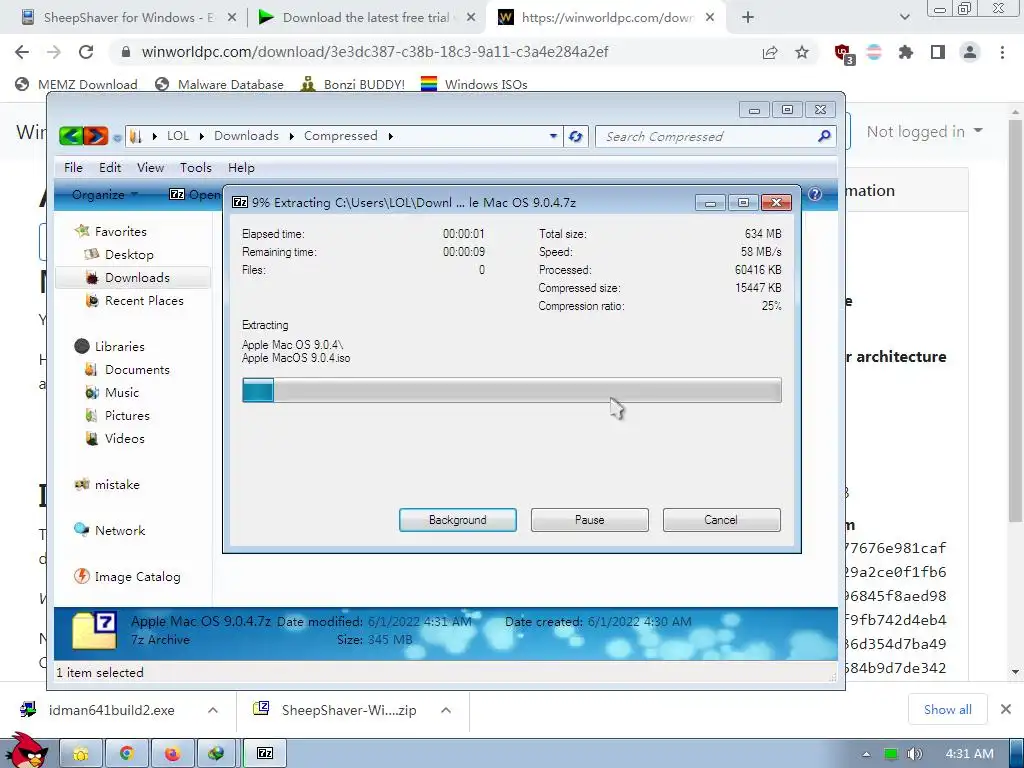Screen dimensions: 1024x768
Task: Open Desktop in the navigation pane
Action: [129, 255]
